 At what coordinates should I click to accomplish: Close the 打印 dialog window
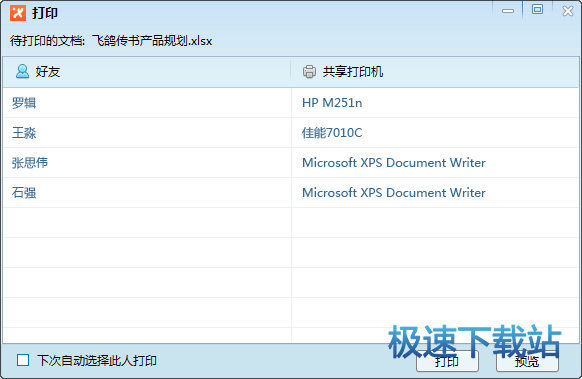[x=568, y=11]
